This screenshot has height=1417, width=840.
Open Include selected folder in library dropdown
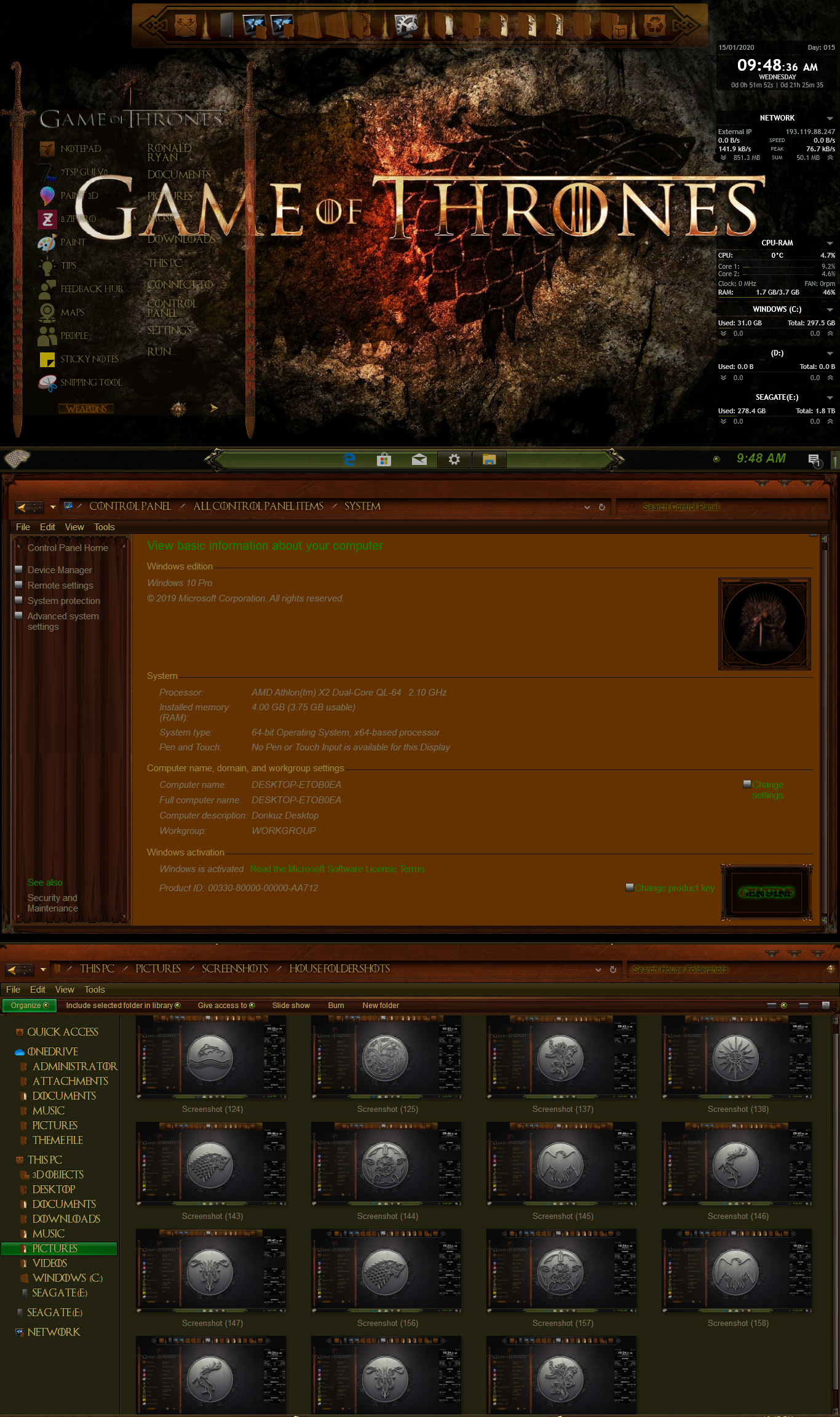click(x=123, y=1006)
